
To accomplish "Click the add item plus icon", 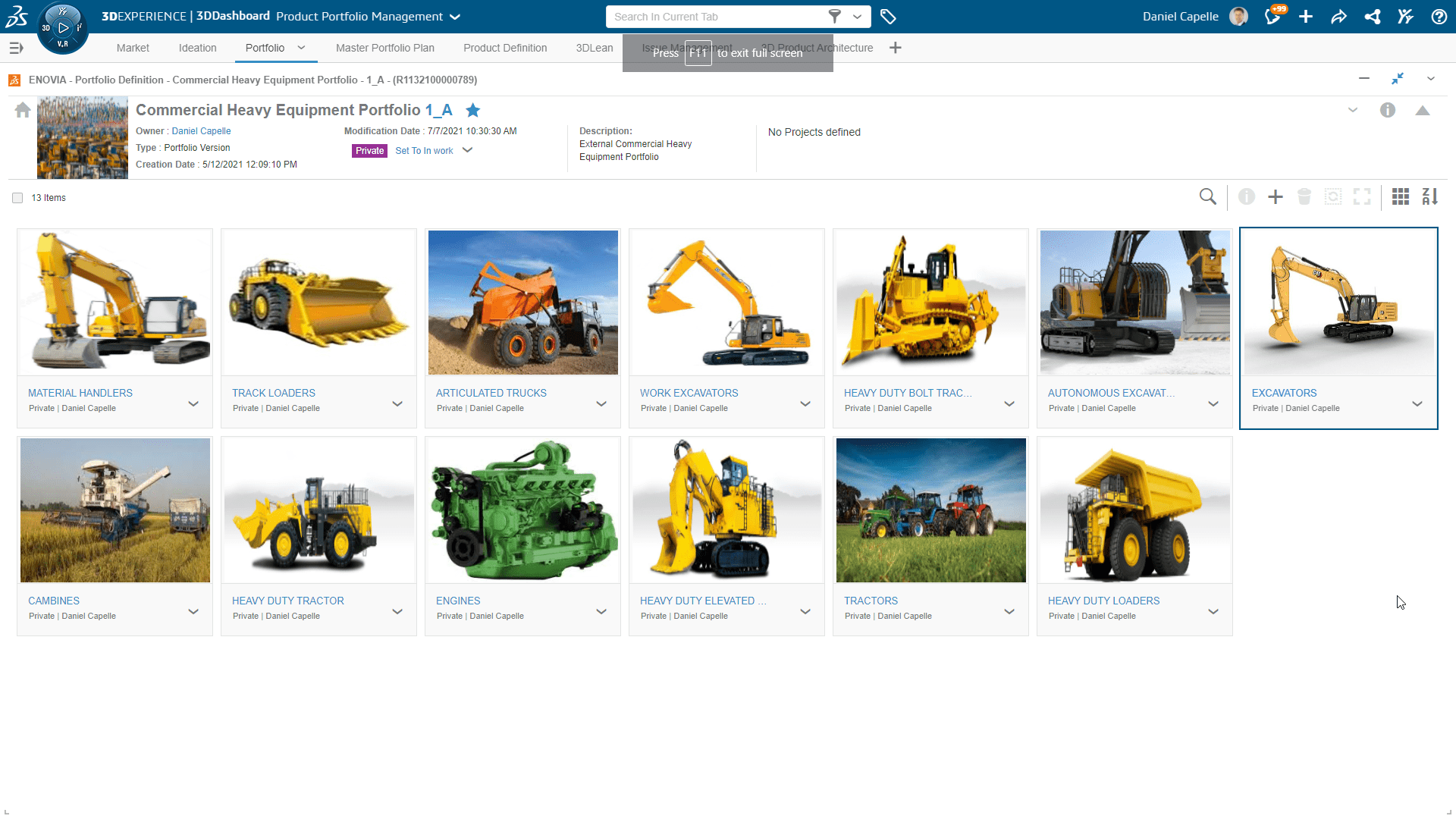I will (x=1276, y=197).
